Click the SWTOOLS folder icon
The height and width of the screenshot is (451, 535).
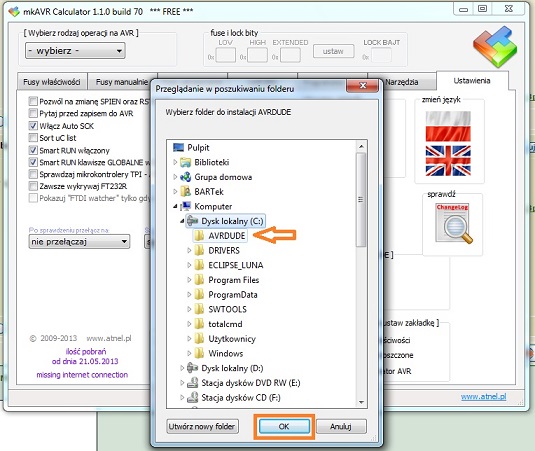click(x=199, y=309)
